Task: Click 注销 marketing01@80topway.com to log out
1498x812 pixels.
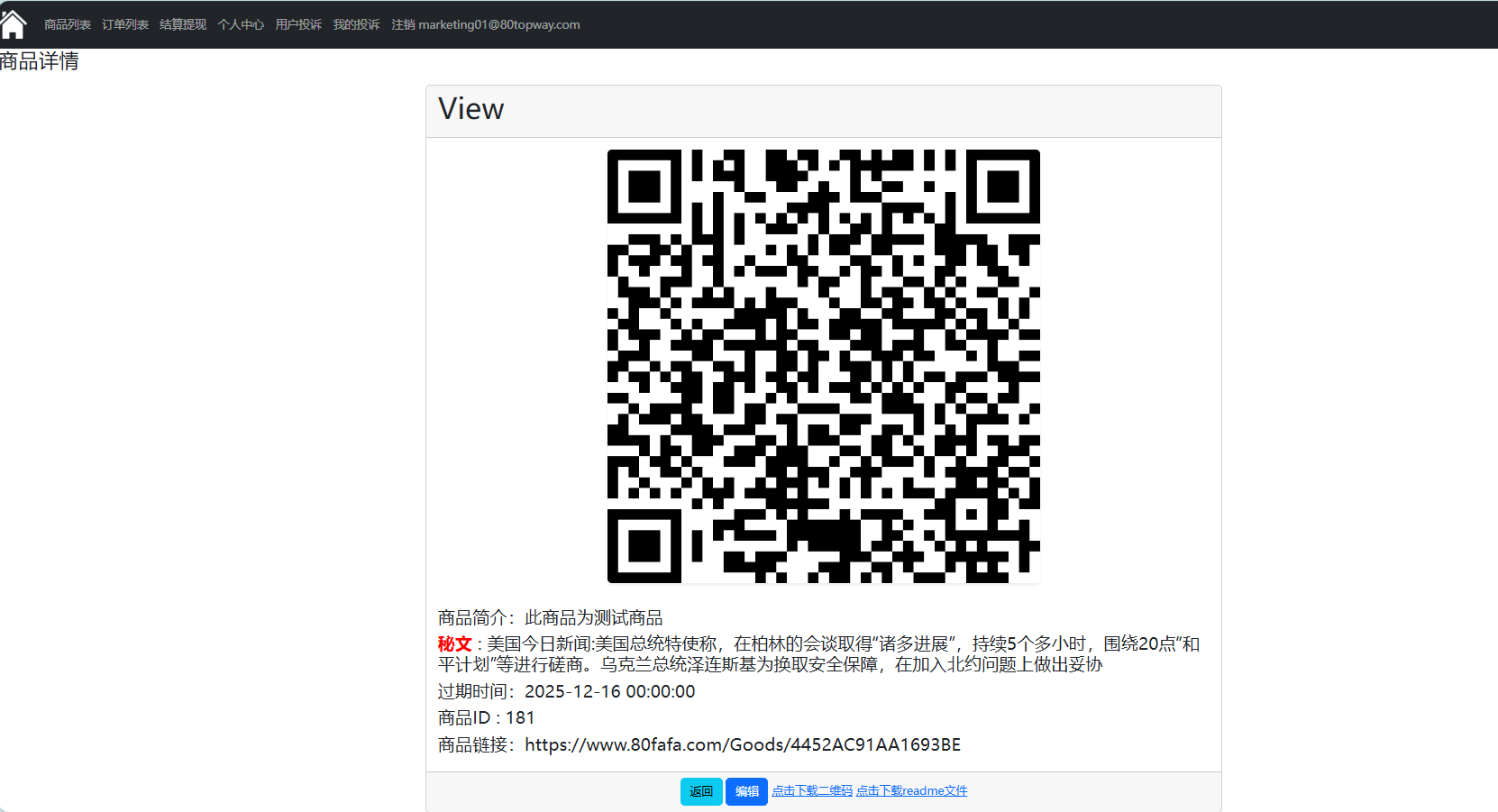Action: point(485,25)
